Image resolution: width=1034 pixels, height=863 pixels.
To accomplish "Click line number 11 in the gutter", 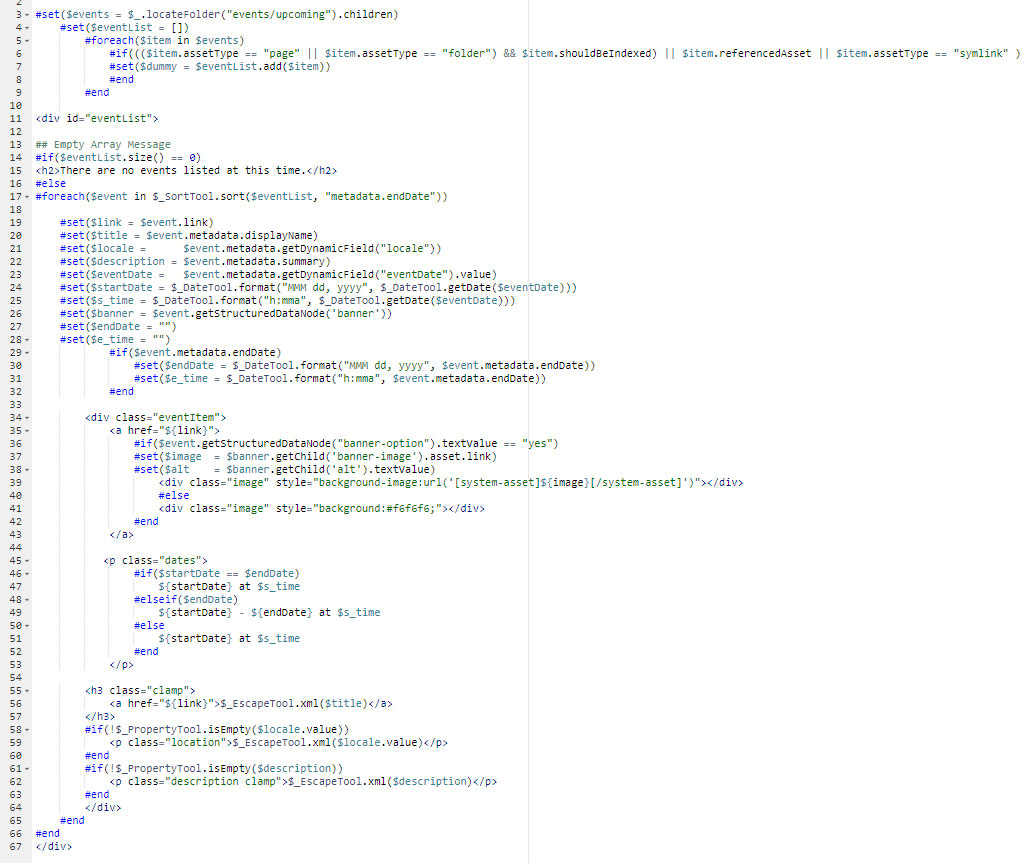I will tap(15, 119).
